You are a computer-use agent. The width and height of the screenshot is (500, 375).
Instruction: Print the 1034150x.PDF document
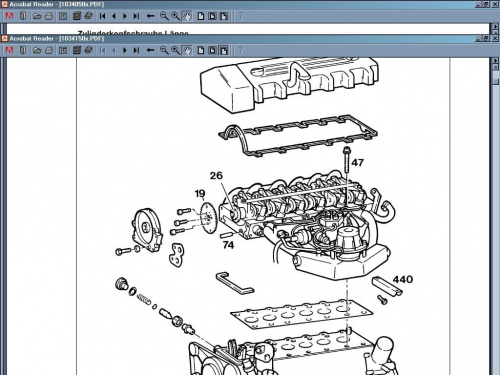click(89, 50)
